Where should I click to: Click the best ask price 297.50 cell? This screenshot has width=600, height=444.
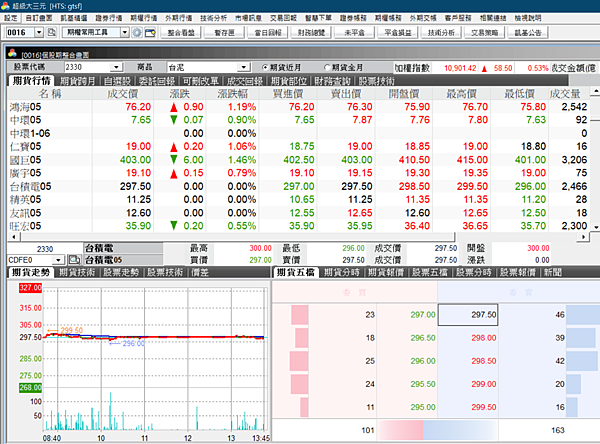pos(468,315)
